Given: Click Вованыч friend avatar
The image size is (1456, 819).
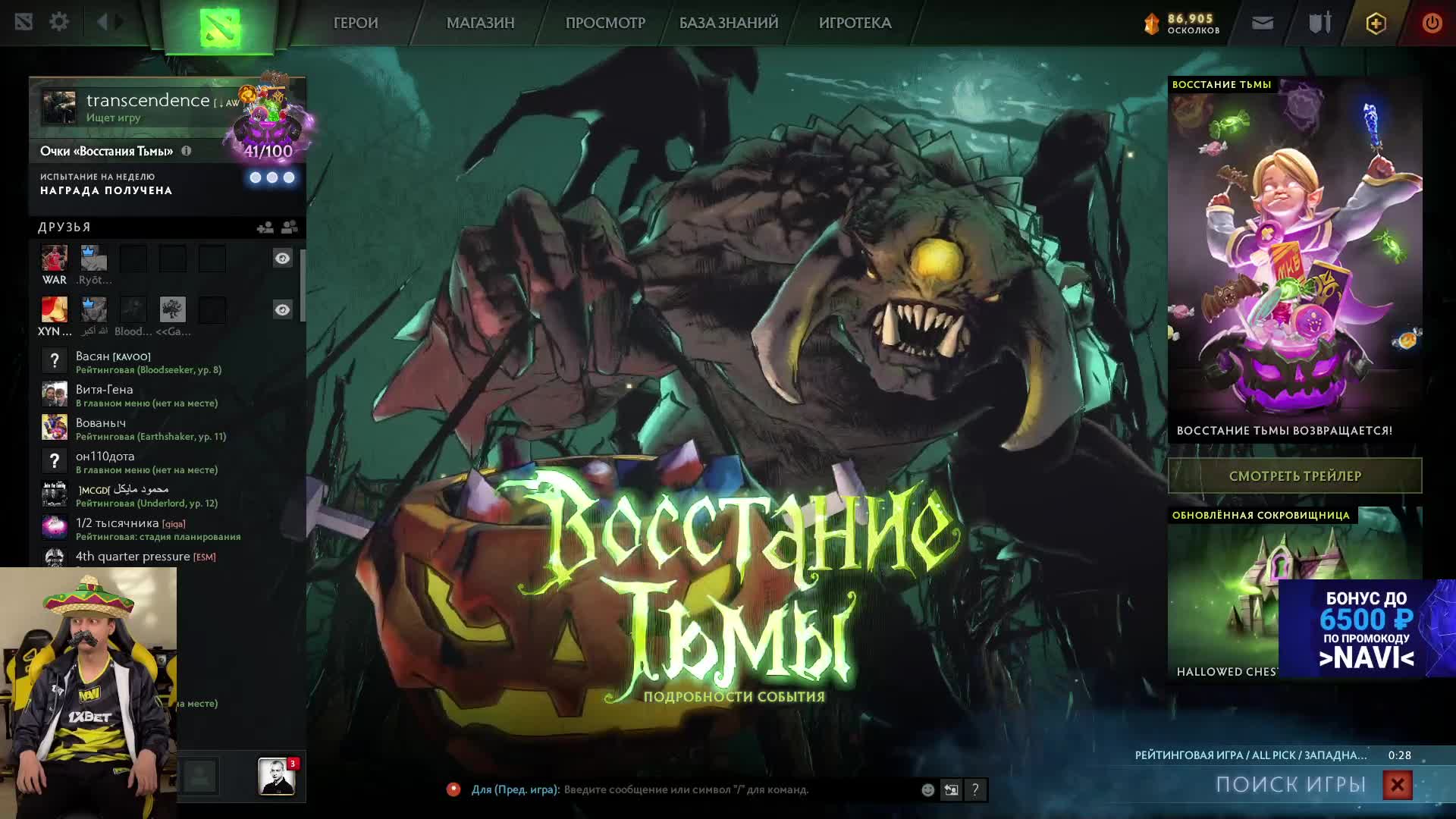Looking at the screenshot, I should pyautogui.click(x=55, y=428).
